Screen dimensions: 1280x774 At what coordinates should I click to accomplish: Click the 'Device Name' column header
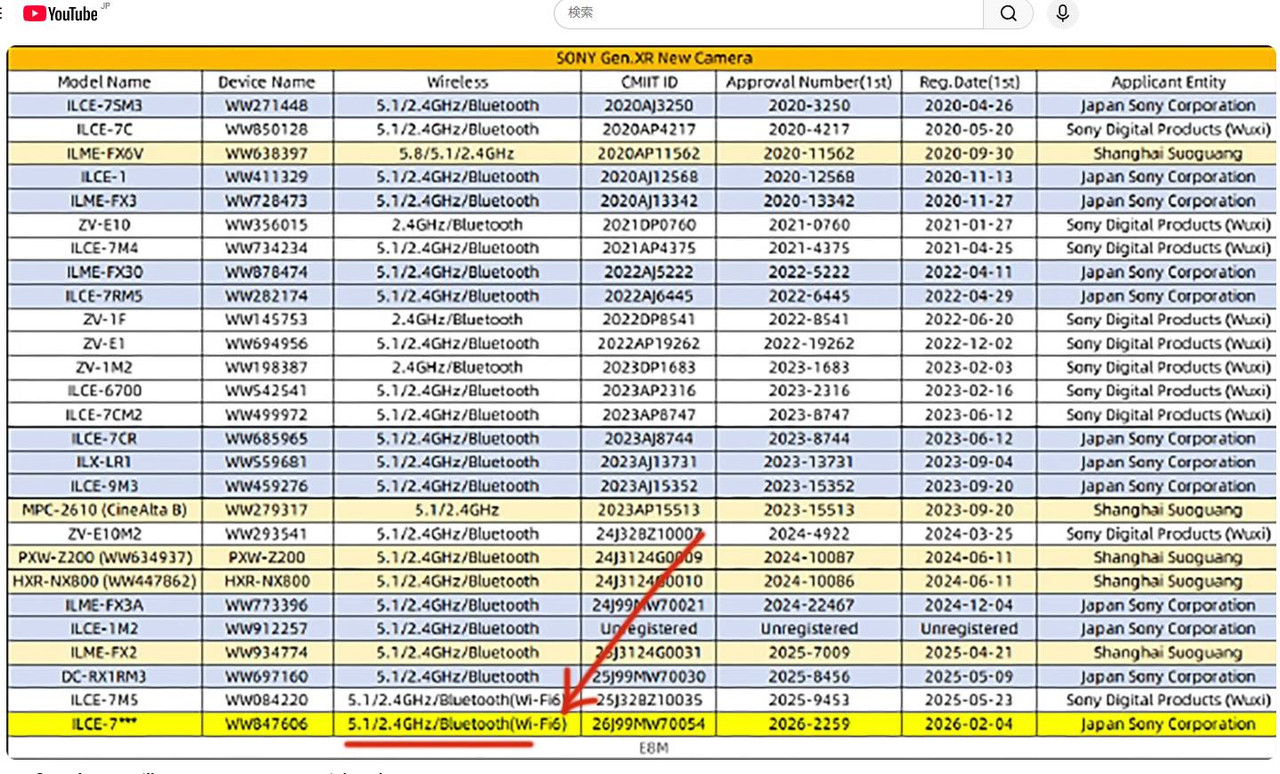pos(267,82)
